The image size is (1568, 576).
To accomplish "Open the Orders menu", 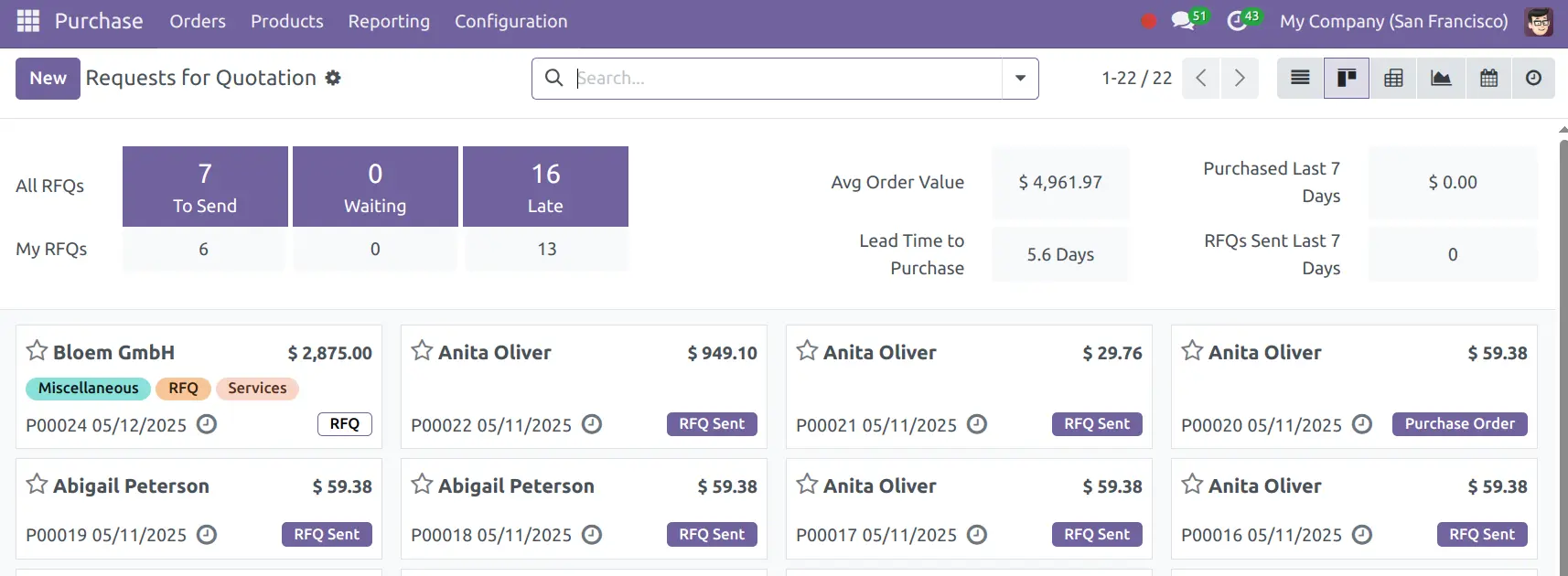I will click(x=198, y=21).
